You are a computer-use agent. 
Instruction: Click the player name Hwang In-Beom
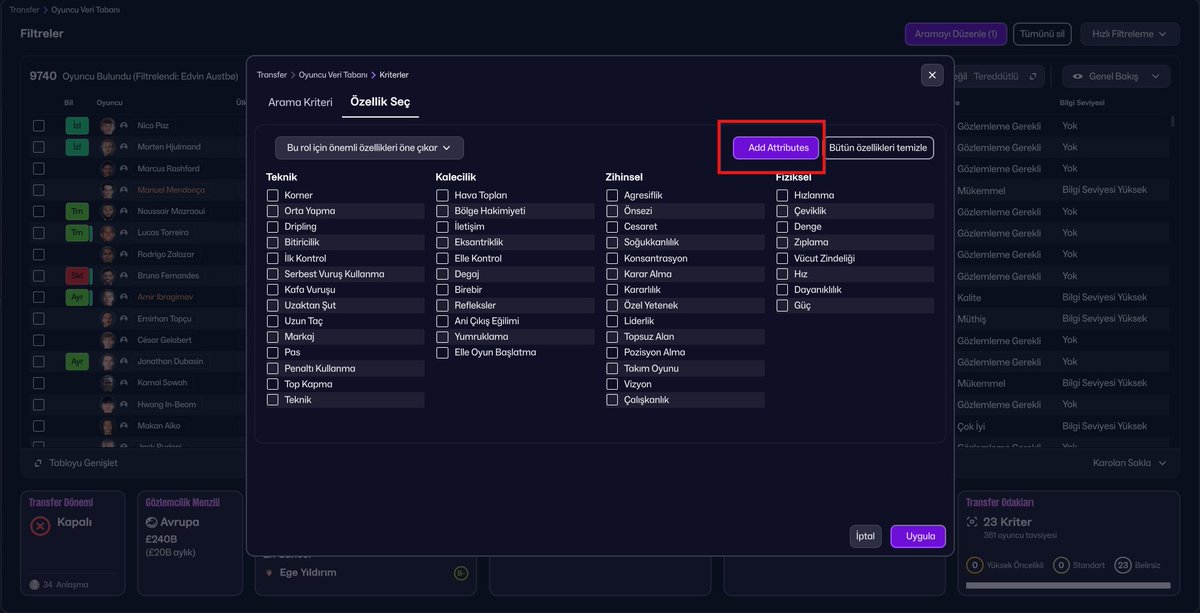(166, 404)
